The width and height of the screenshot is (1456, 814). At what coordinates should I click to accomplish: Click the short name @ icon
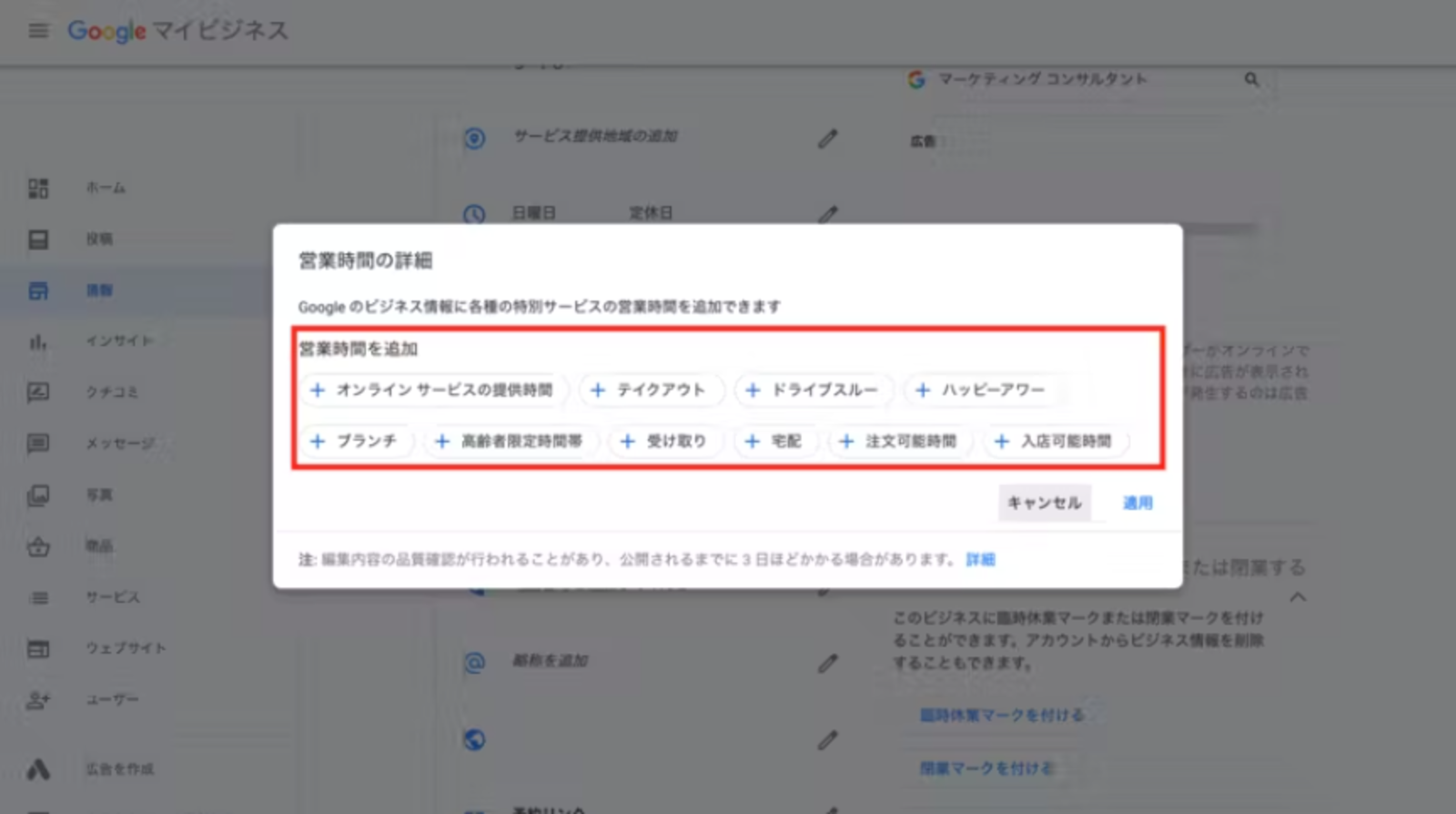[474, 663]
